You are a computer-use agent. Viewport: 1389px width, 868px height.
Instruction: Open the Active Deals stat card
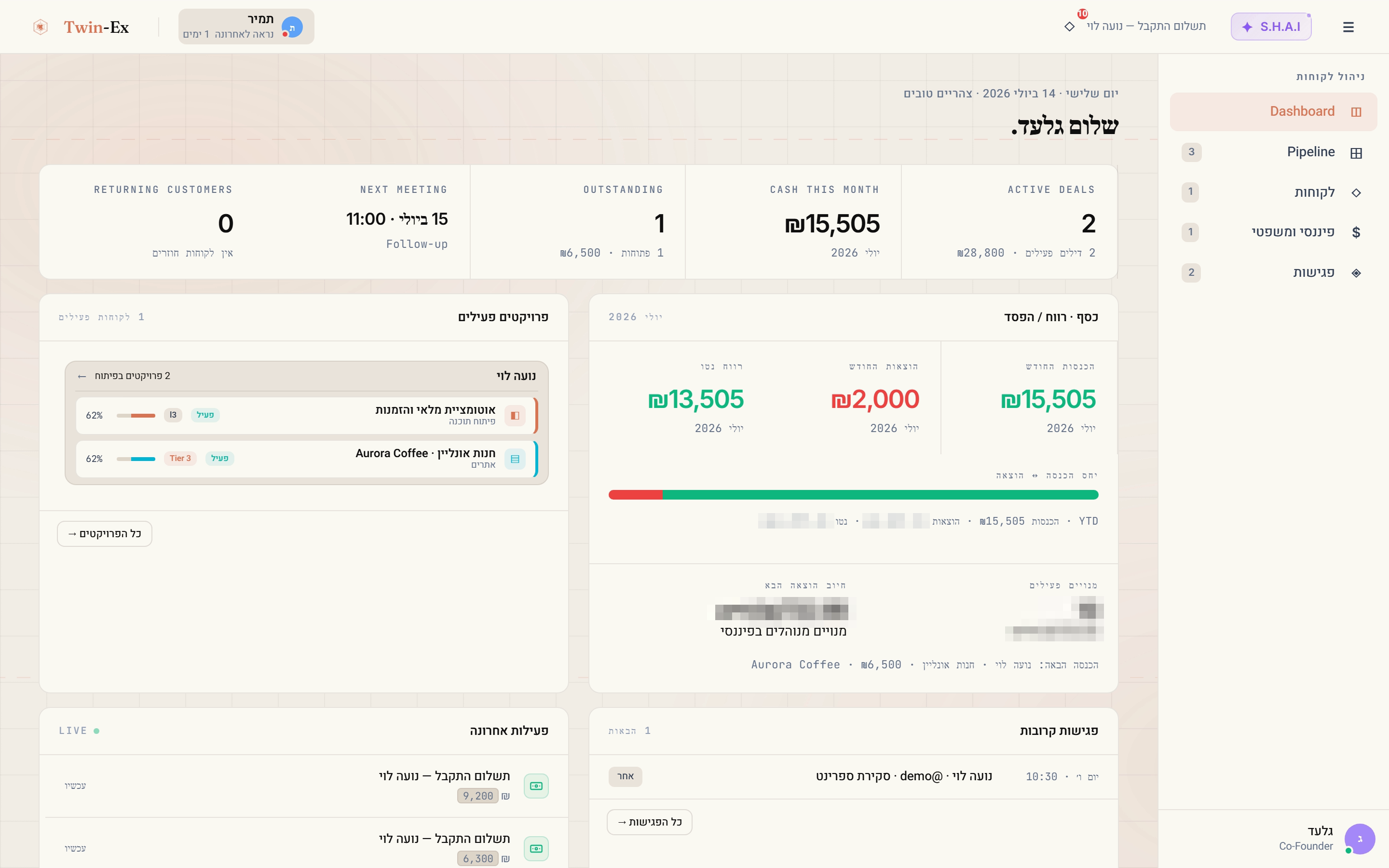click(1009, 222)
